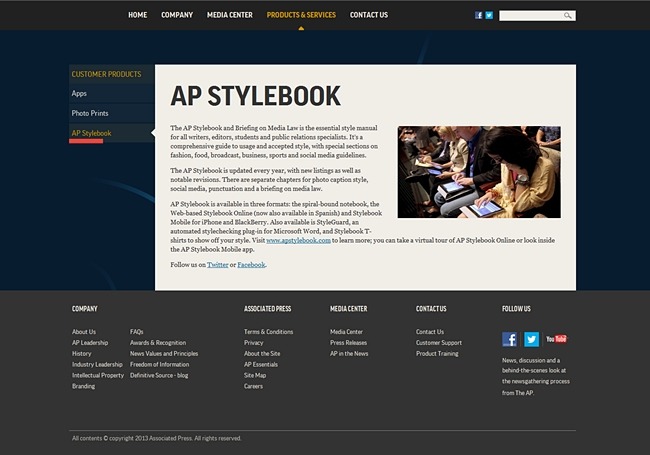Click the photo of people using tablets
The image size is (650, 455).
(x=479, y=172)
